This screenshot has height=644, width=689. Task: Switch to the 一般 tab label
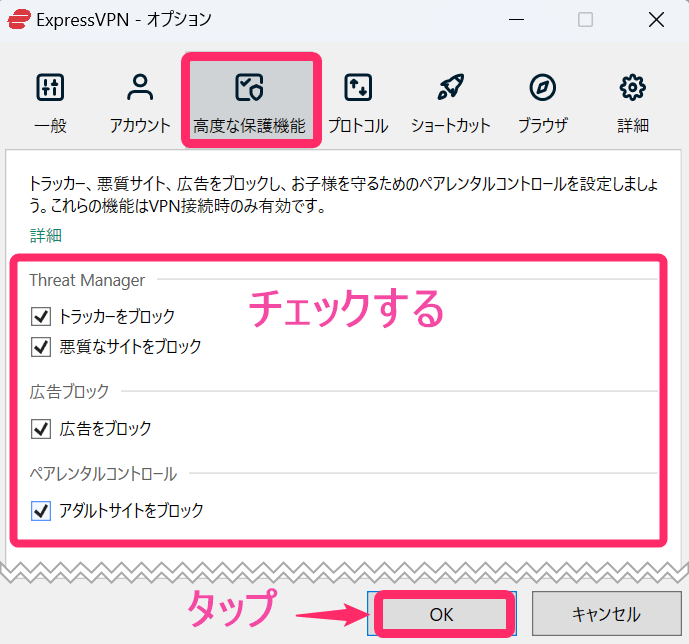tap(50, 126)
